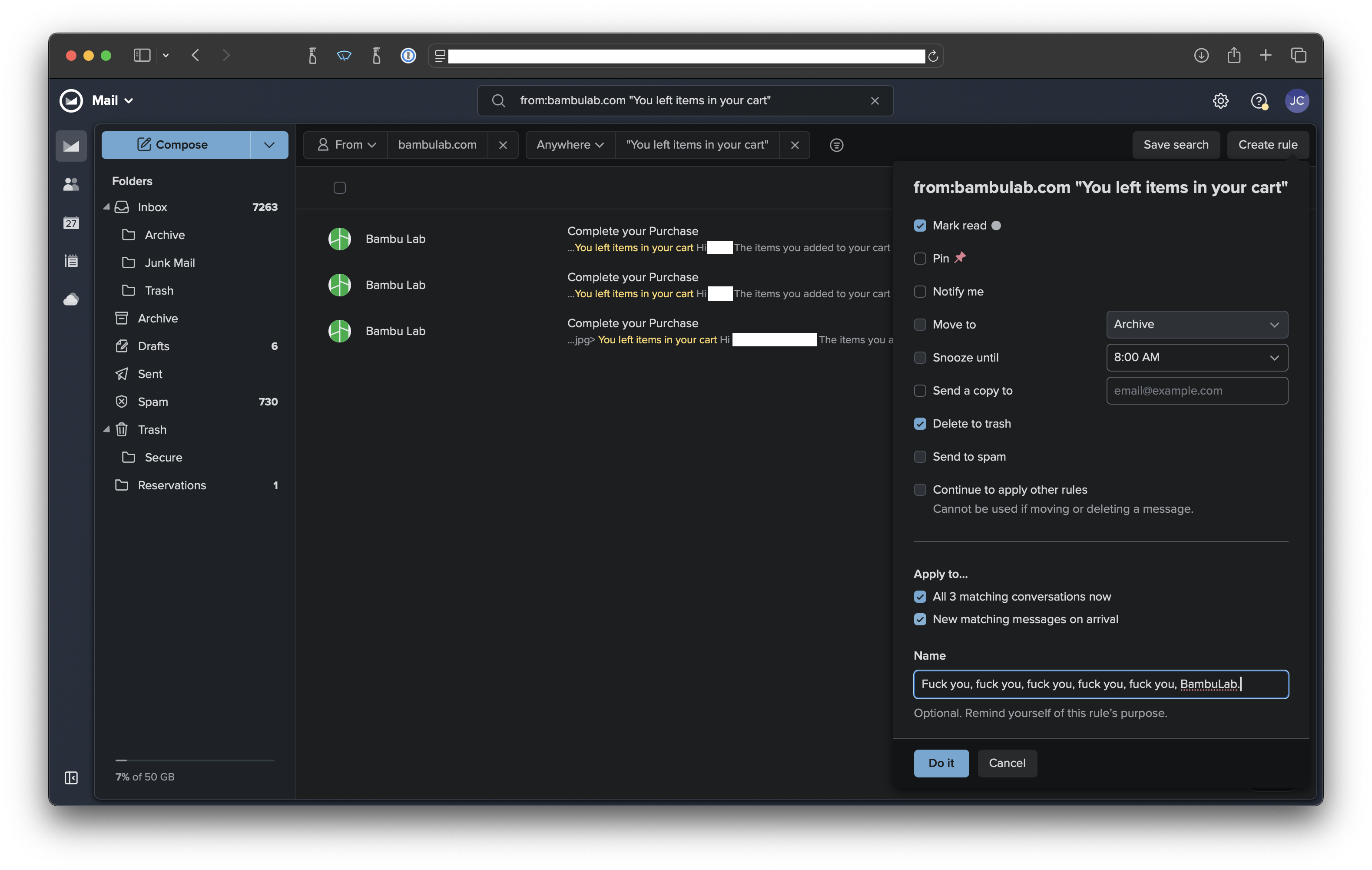Open the cloud Files icon in left rail
Screen dimensions: 1372x870
coord(71,299)
